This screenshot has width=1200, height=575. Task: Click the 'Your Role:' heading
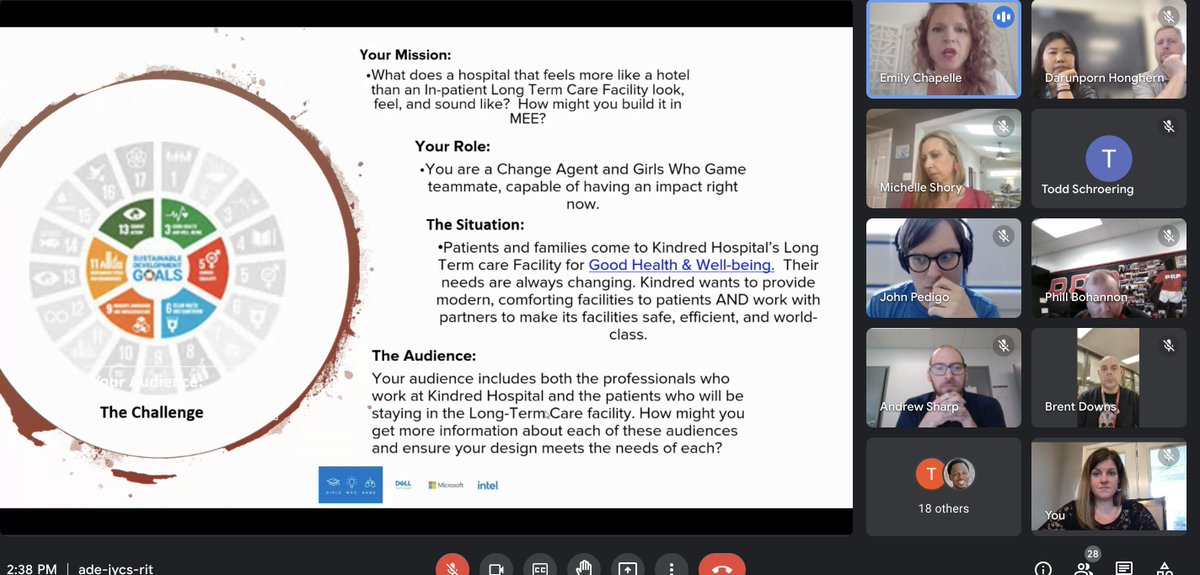pos(453,147)
